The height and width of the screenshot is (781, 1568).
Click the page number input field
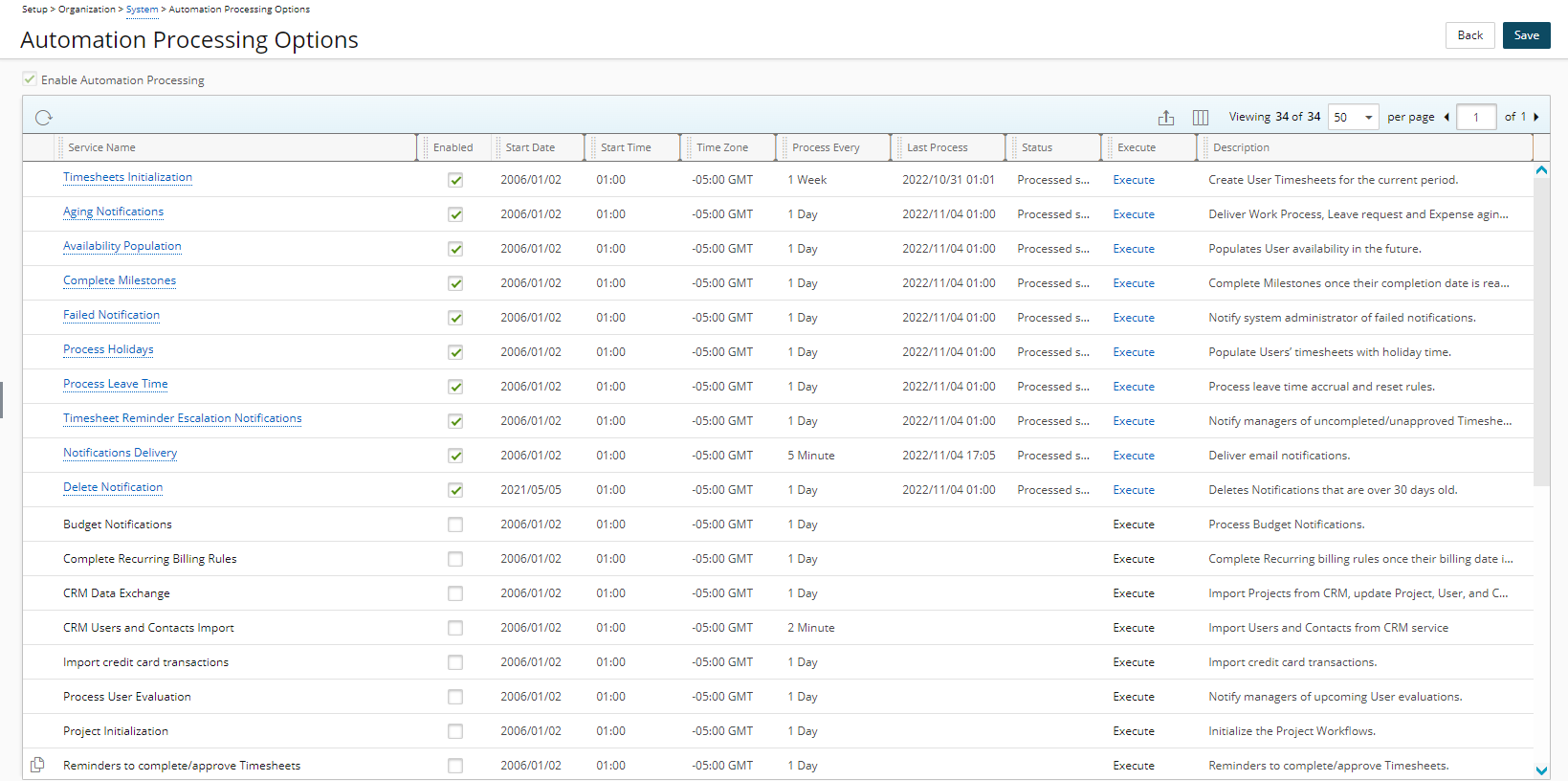[x=1476, y=117]
